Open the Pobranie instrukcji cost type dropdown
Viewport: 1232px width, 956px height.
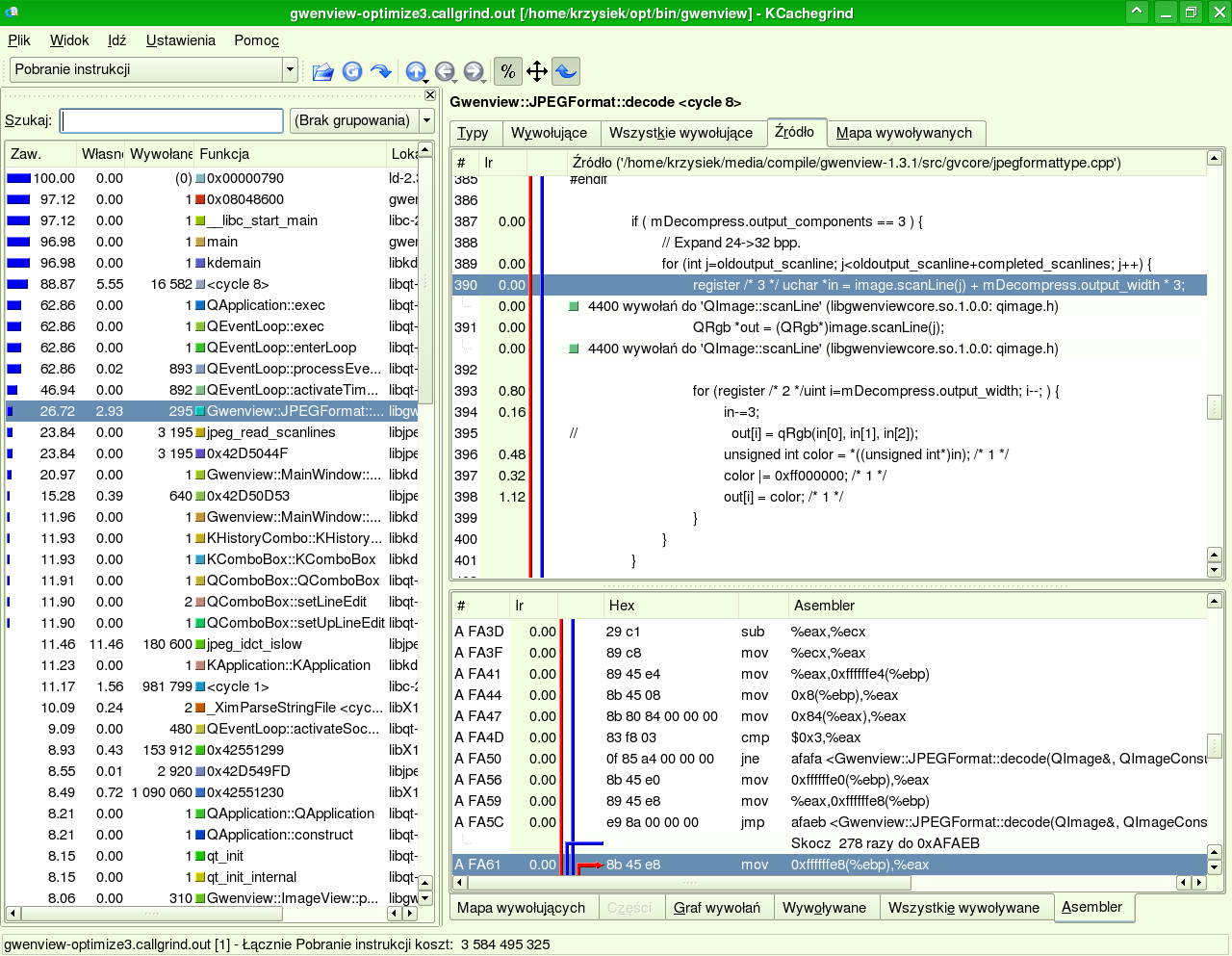pyautogui.click(x=289, y=69)
